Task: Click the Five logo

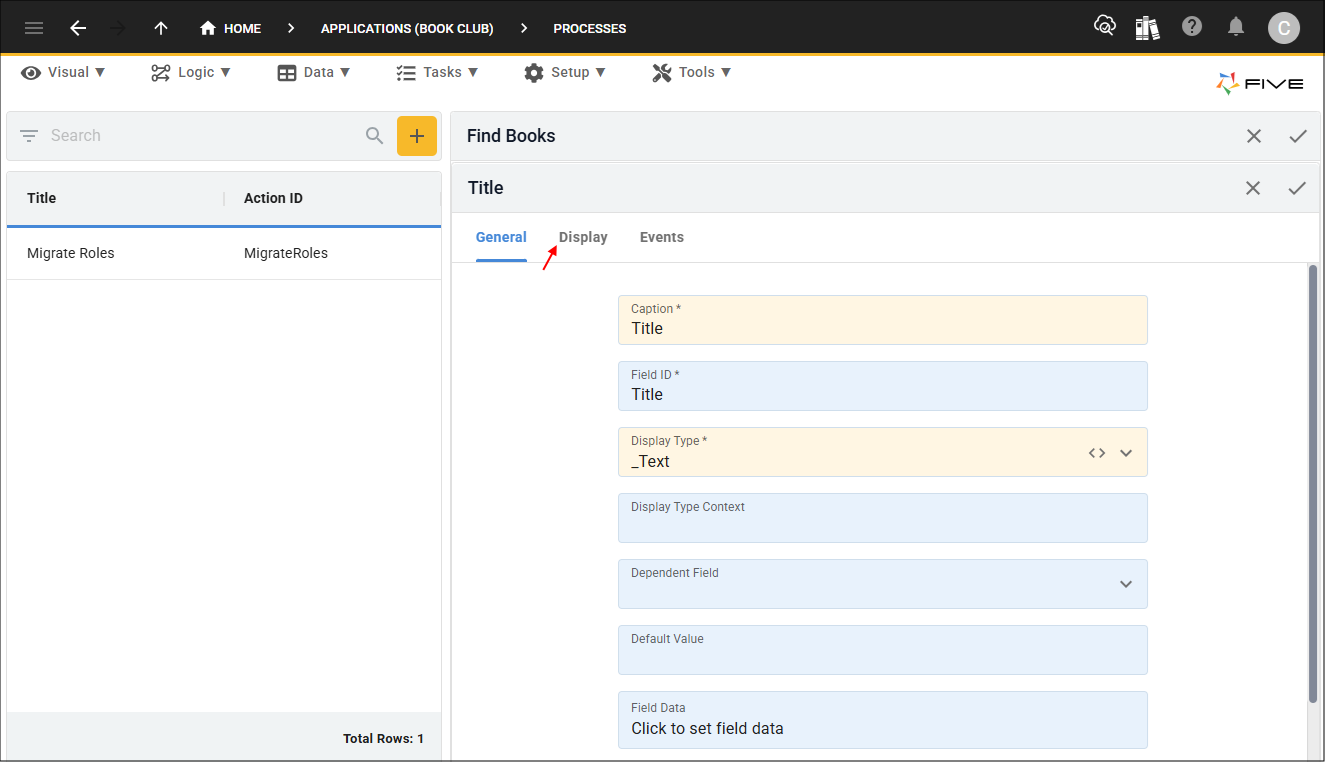Action: 1260,84
